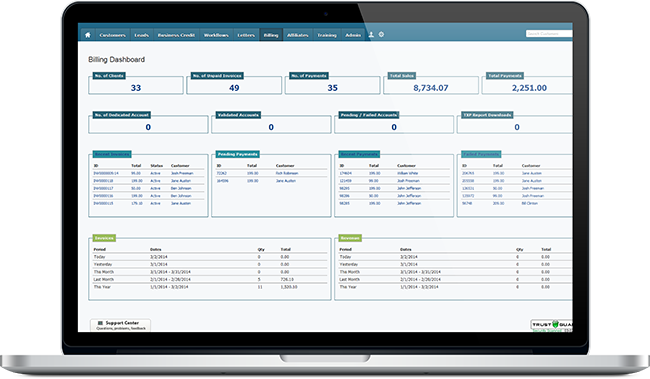Screen dimensions: 650x379
Task: Open the first invoice ID in Recent Invoices
Action: [106, 173]
